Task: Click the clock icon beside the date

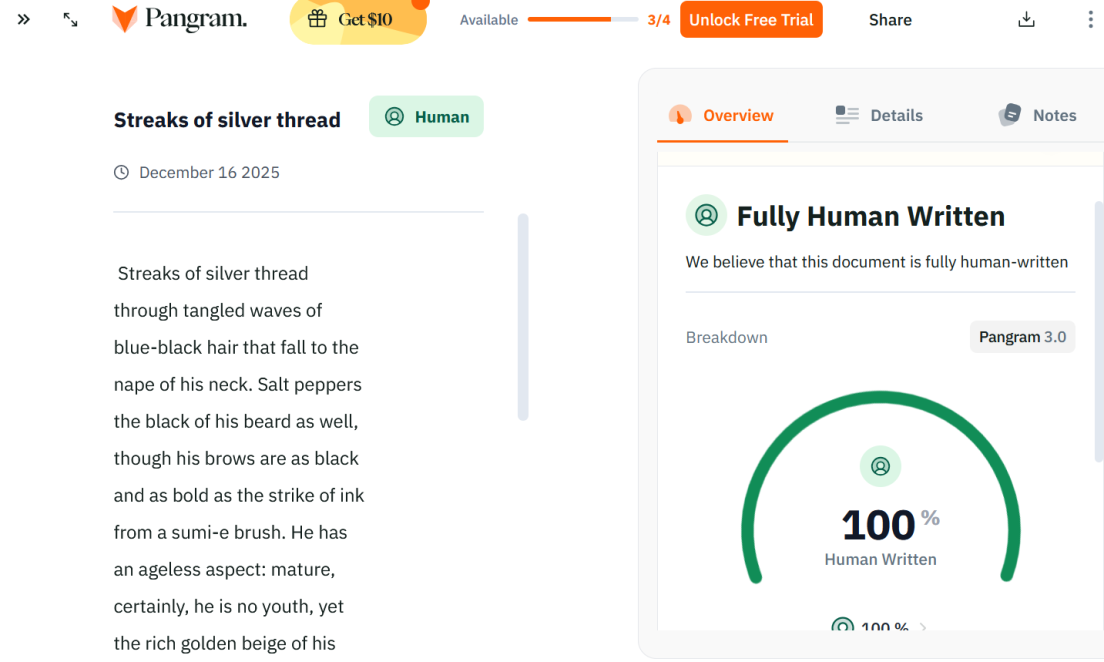Action: pyautogui.click(x=122, y=173)
